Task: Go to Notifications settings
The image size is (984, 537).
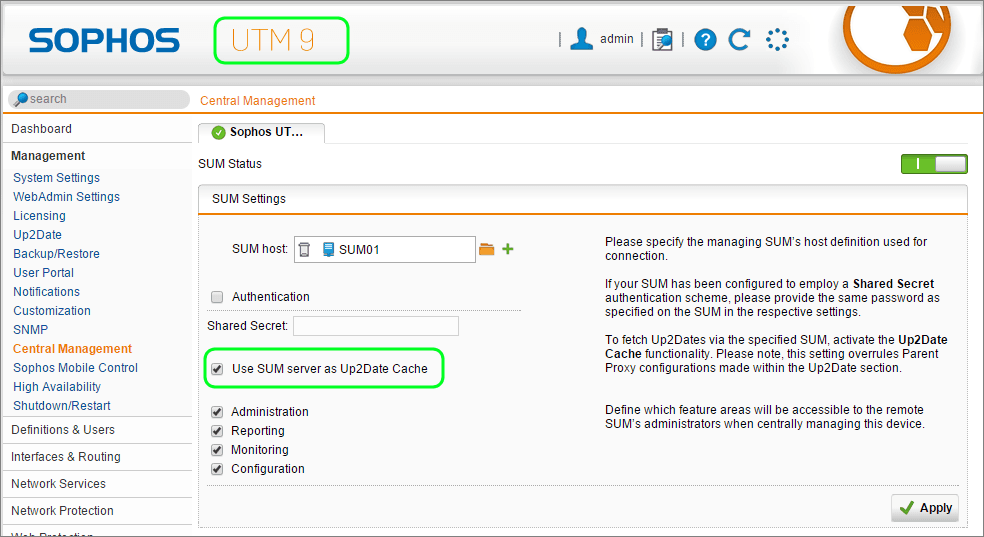Action: point(46,292)
